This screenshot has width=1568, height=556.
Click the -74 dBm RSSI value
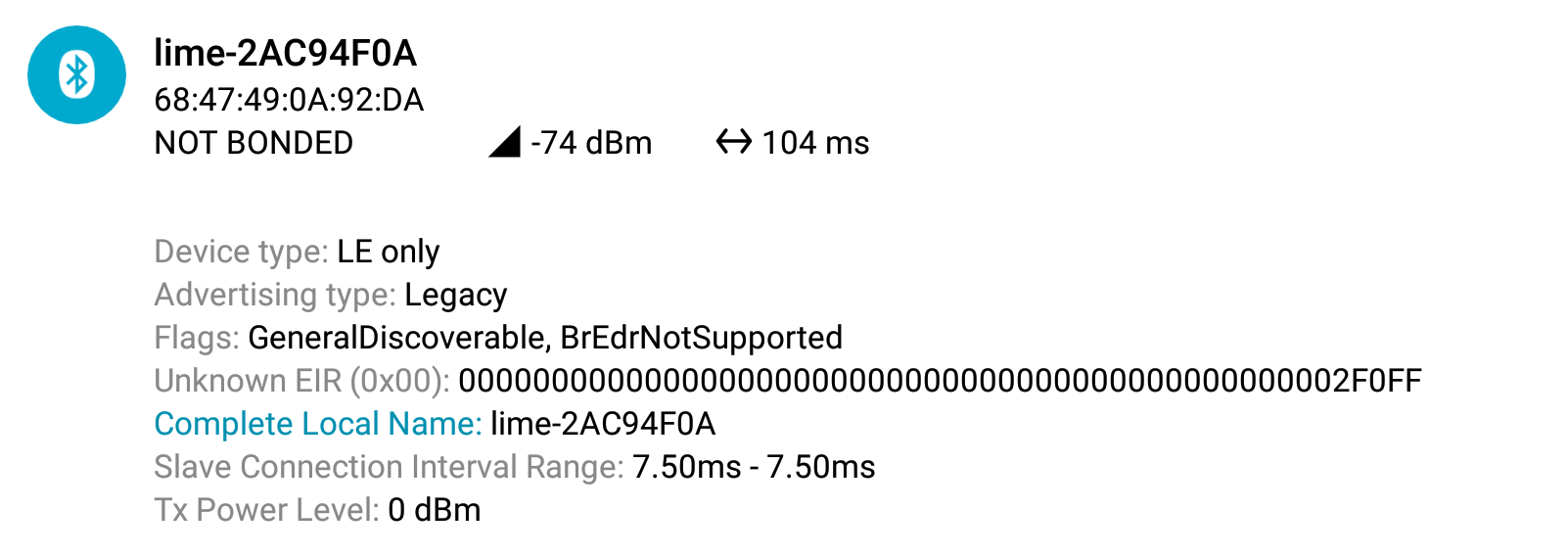[x=591, y=143]
